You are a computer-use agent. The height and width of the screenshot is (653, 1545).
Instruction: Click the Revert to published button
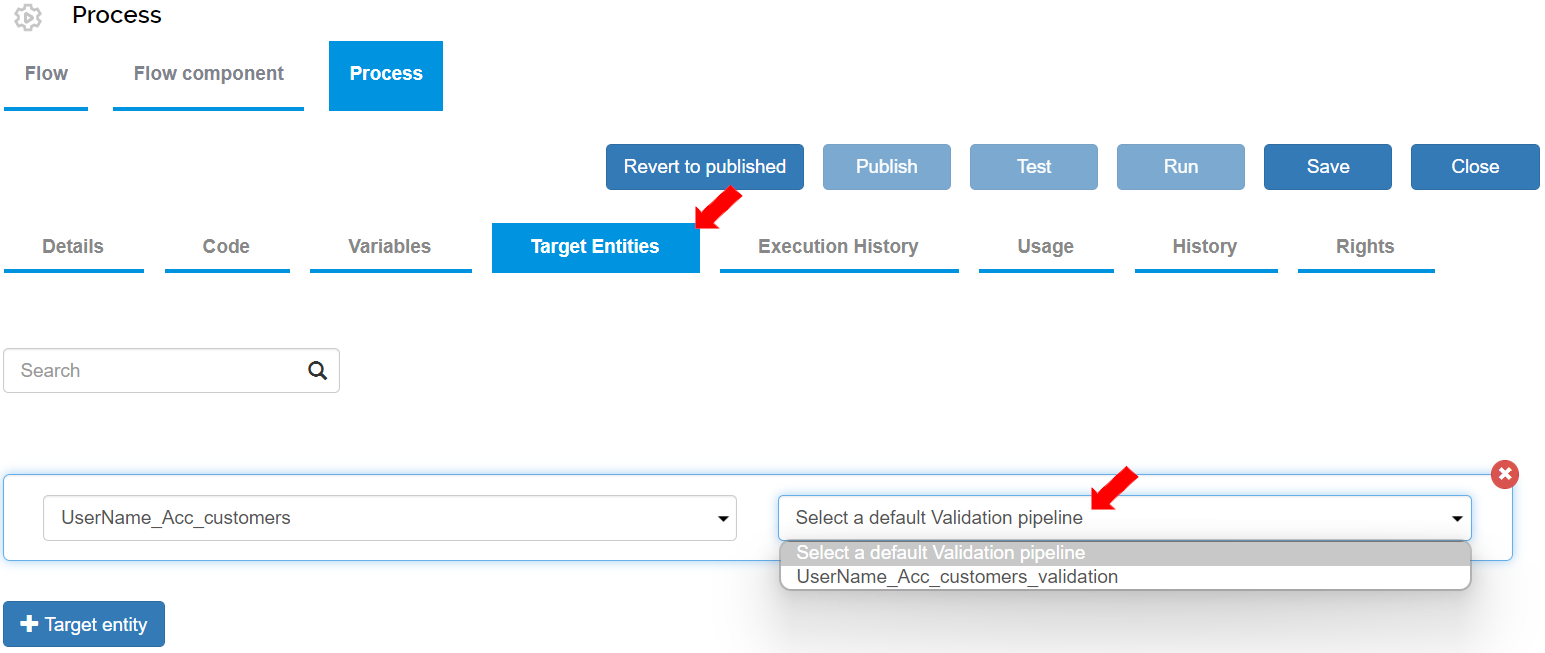pos(705,167)
